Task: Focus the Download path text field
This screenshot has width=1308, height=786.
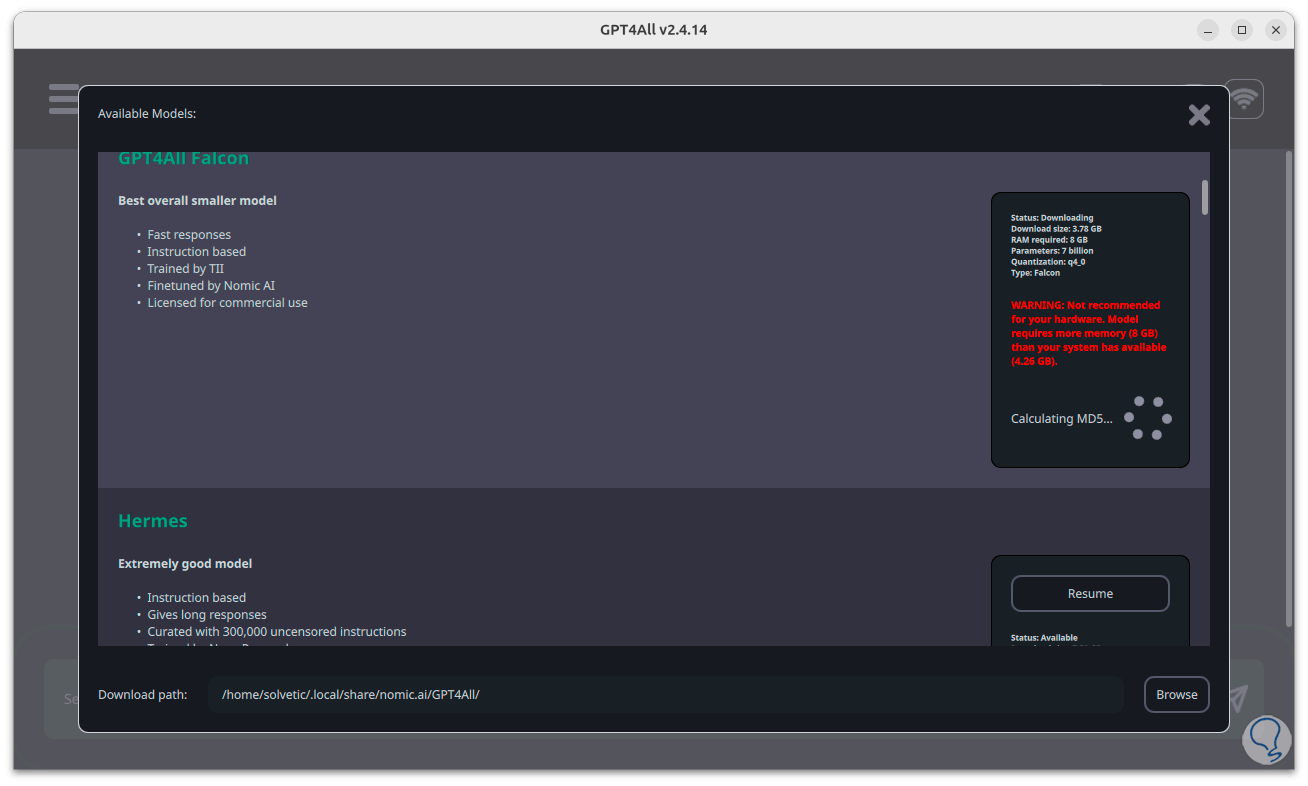Action: [x=665, y=695]
